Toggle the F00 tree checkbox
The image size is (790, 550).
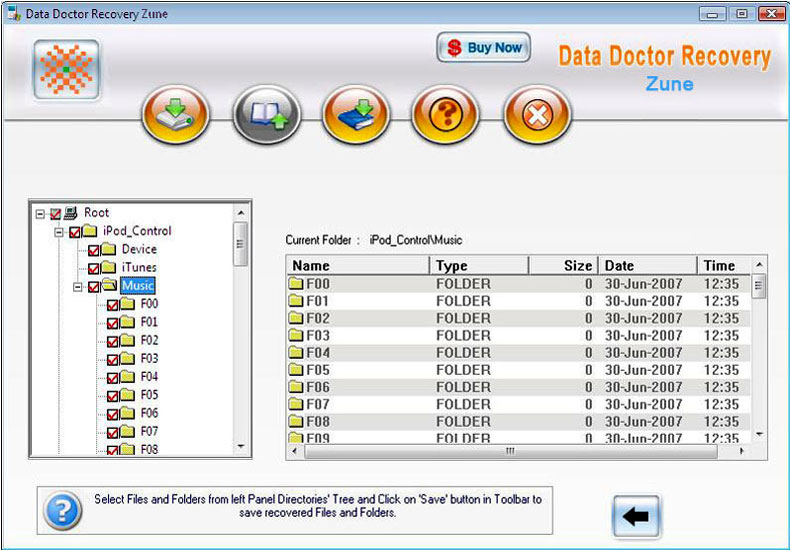(x=112, y=305)
